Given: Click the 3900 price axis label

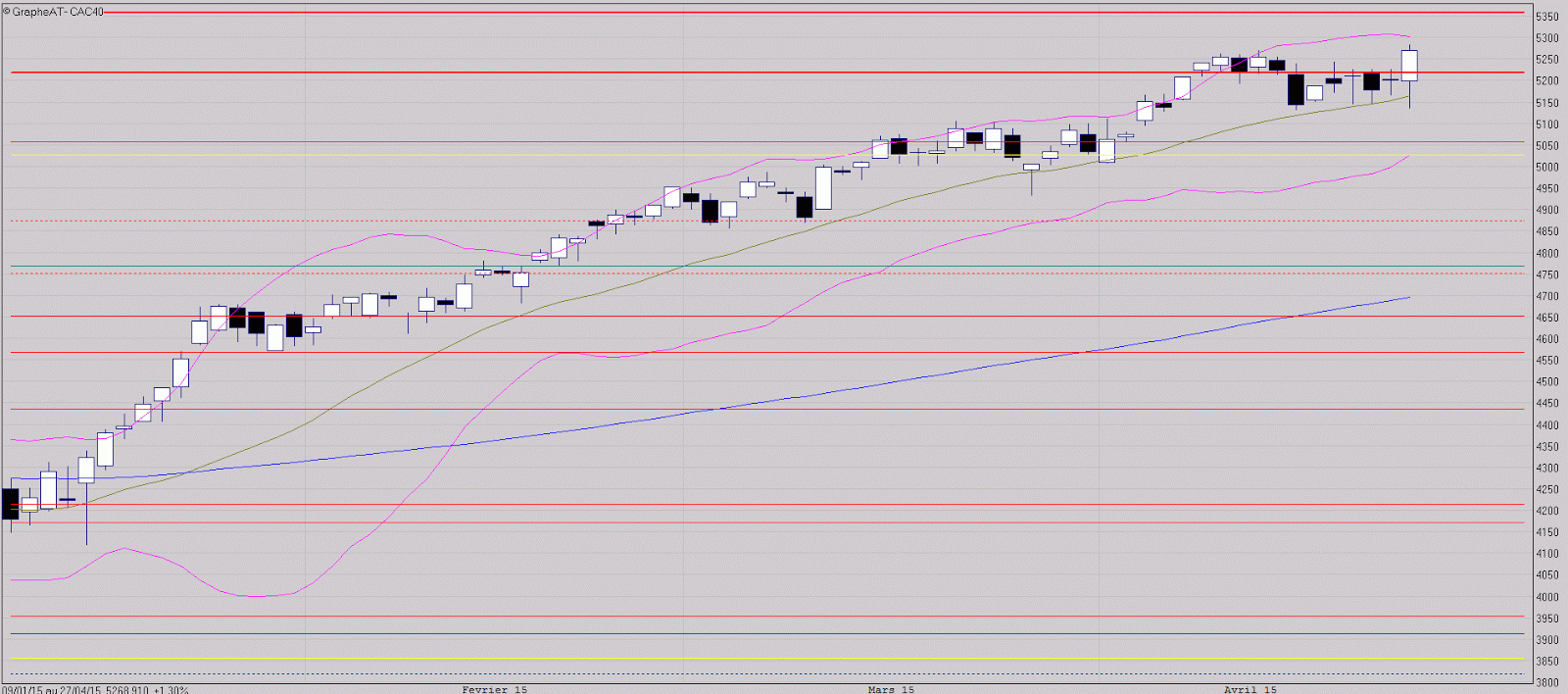Looking at the screenshot, I should point(1546,640).
